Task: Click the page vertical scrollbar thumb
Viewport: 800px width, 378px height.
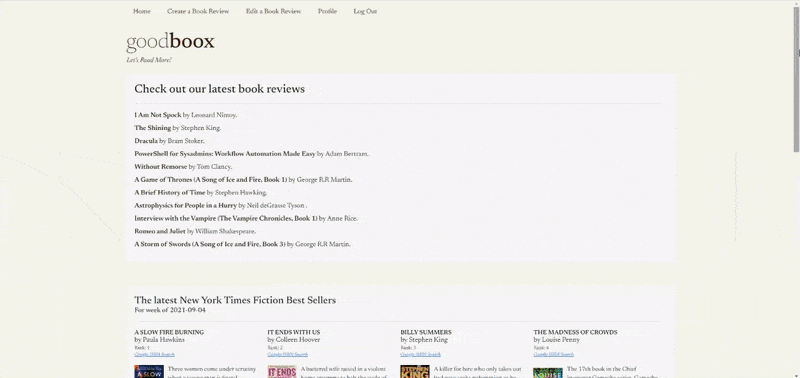Action: coord(796,79)
